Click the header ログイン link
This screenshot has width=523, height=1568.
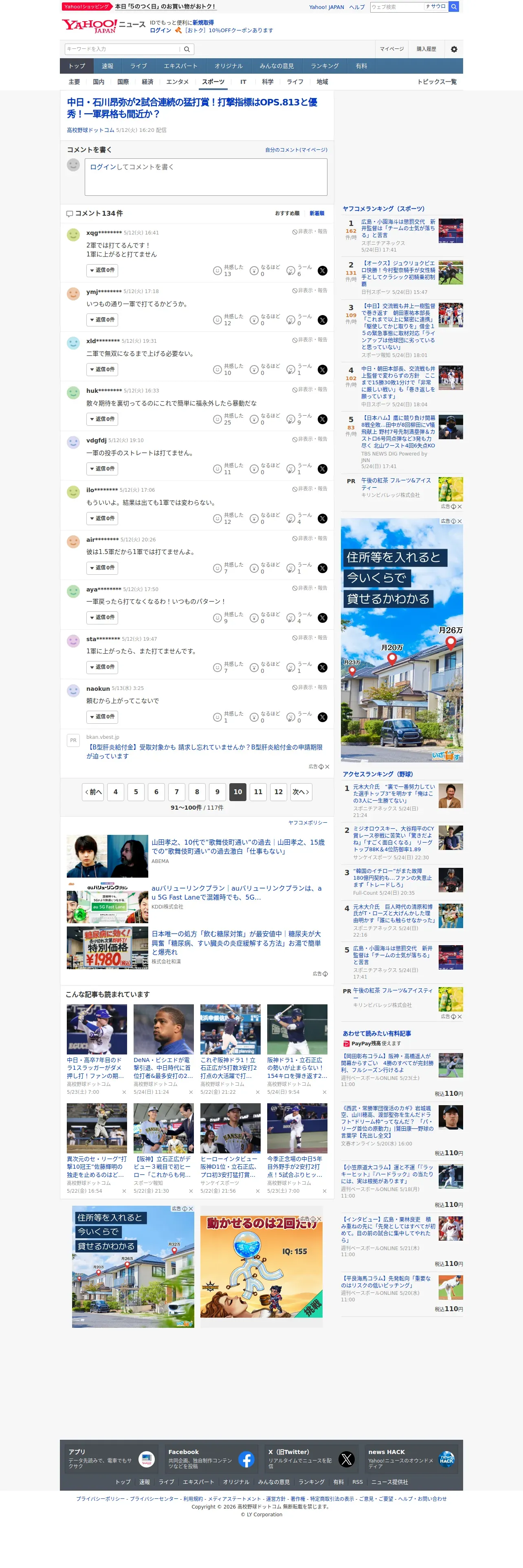pos(160,31)
